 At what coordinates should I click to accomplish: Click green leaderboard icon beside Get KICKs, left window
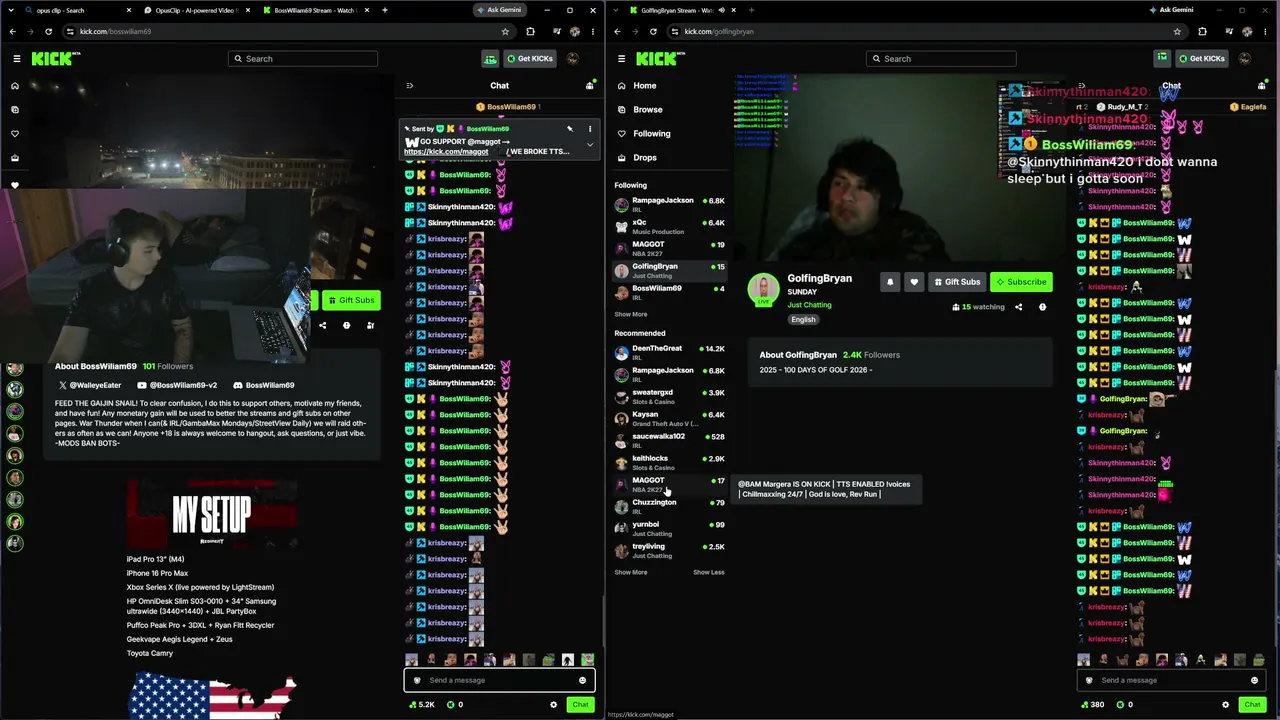click(490, 59)
